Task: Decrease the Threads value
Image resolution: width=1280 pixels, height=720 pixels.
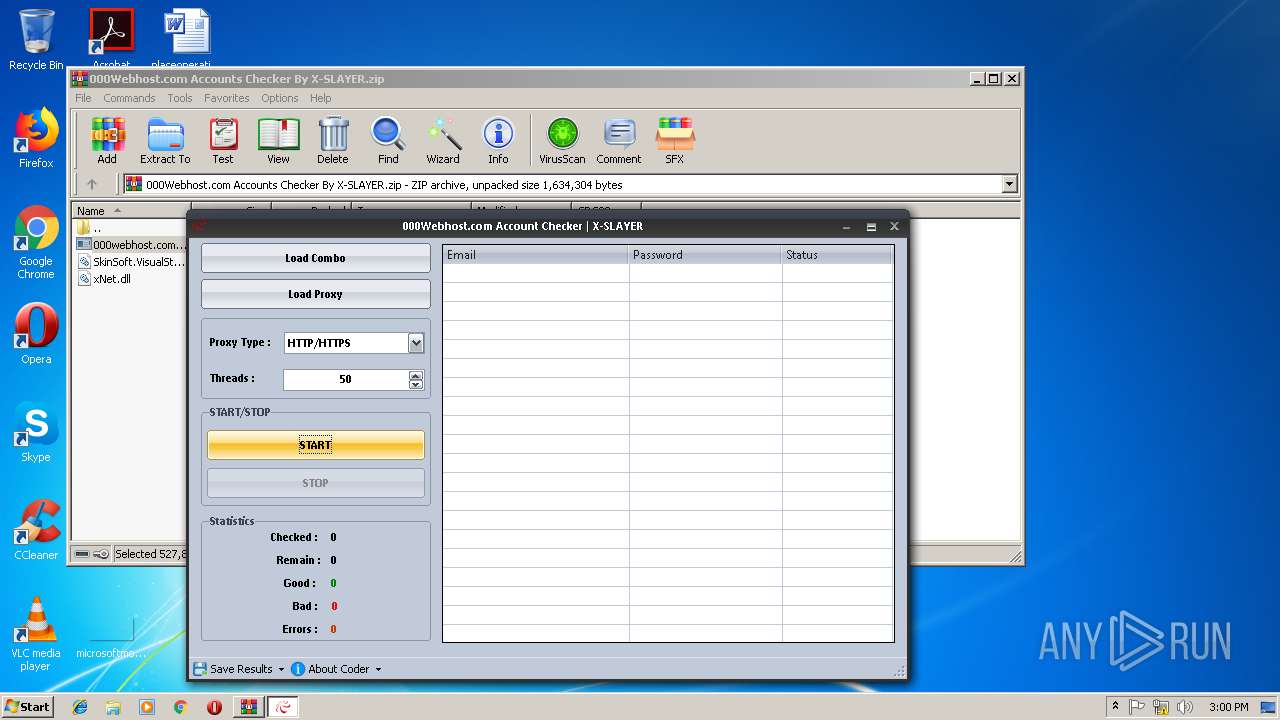Action: (x=416, y=384)
